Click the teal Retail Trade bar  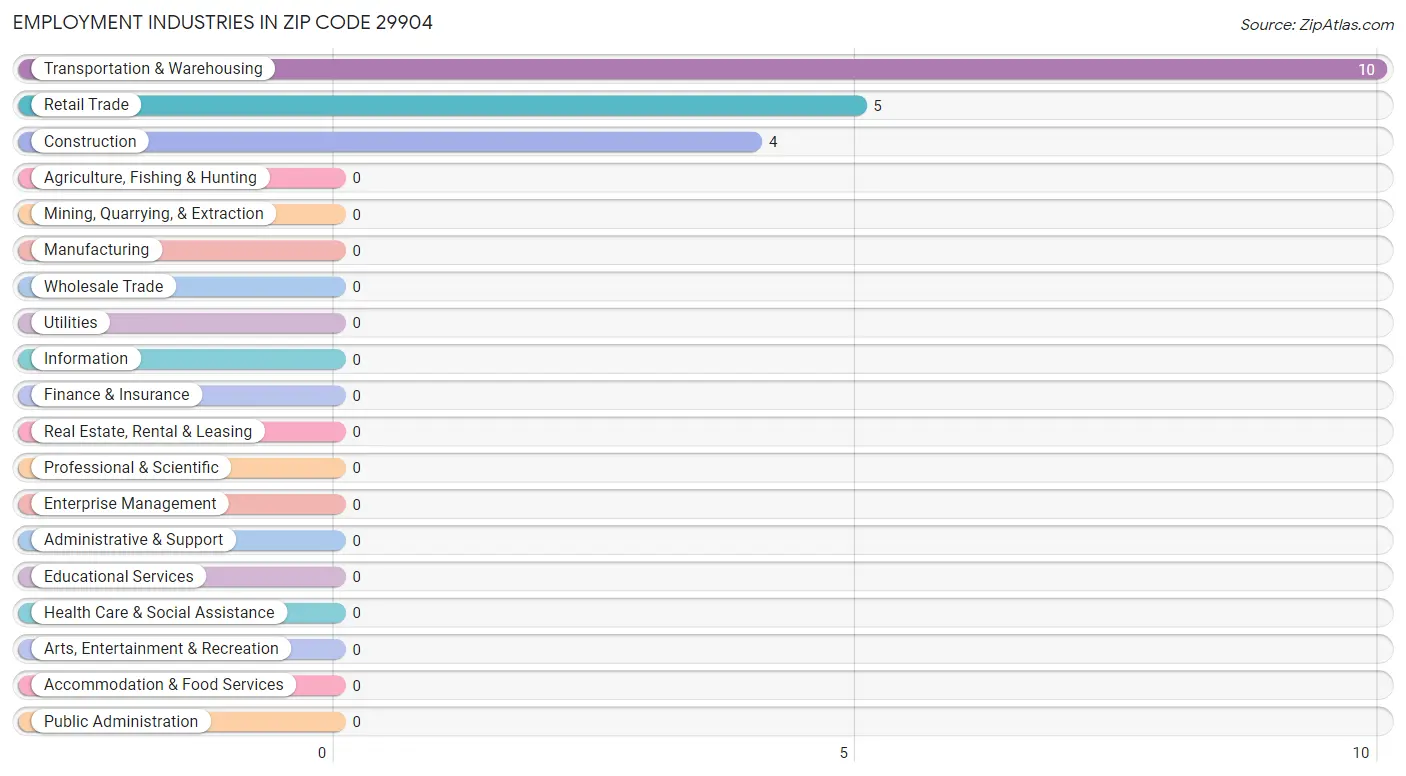point(442,105)
